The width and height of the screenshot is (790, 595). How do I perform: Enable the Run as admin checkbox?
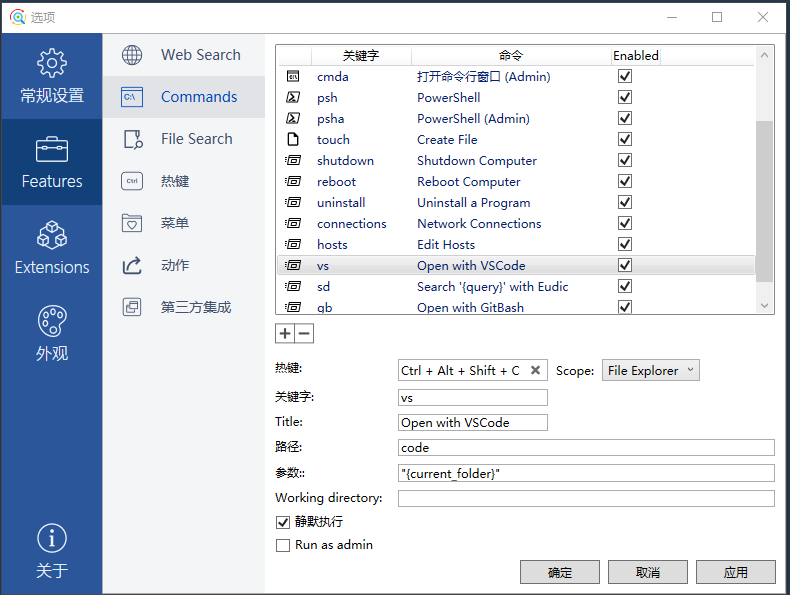[283, 545]
